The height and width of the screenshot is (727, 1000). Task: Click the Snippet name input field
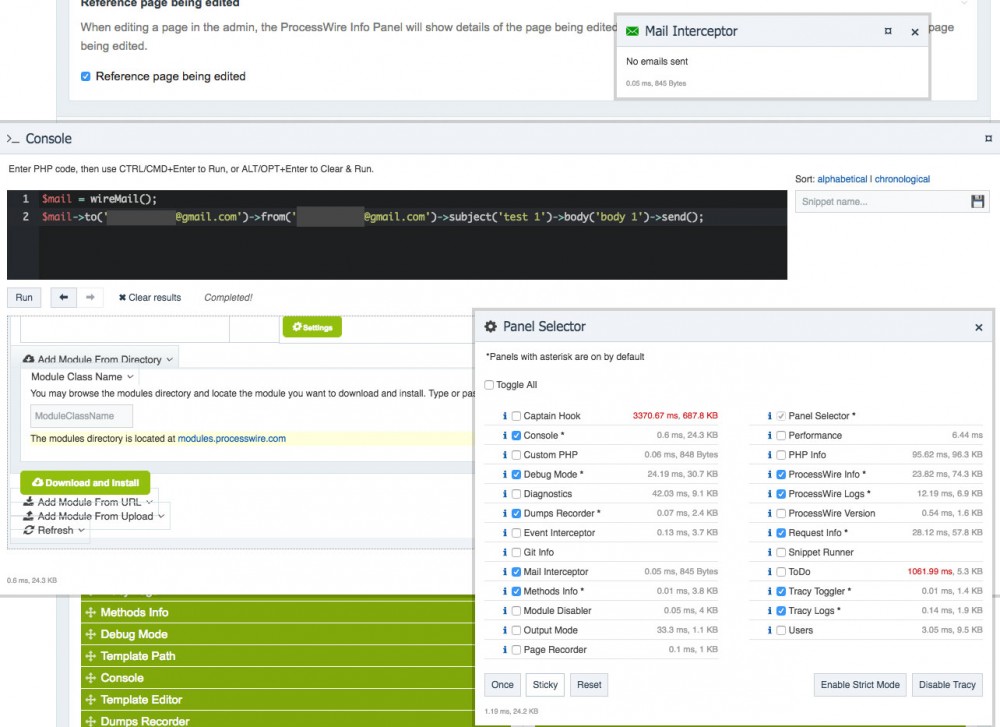point(880,202)
